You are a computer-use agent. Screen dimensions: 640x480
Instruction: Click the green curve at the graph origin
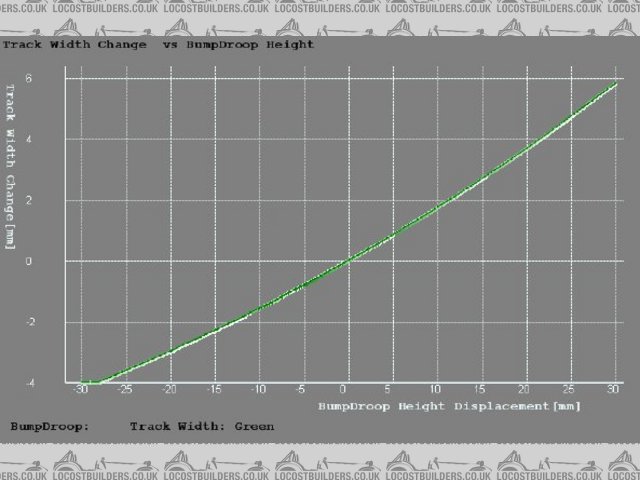click(347, 261)
